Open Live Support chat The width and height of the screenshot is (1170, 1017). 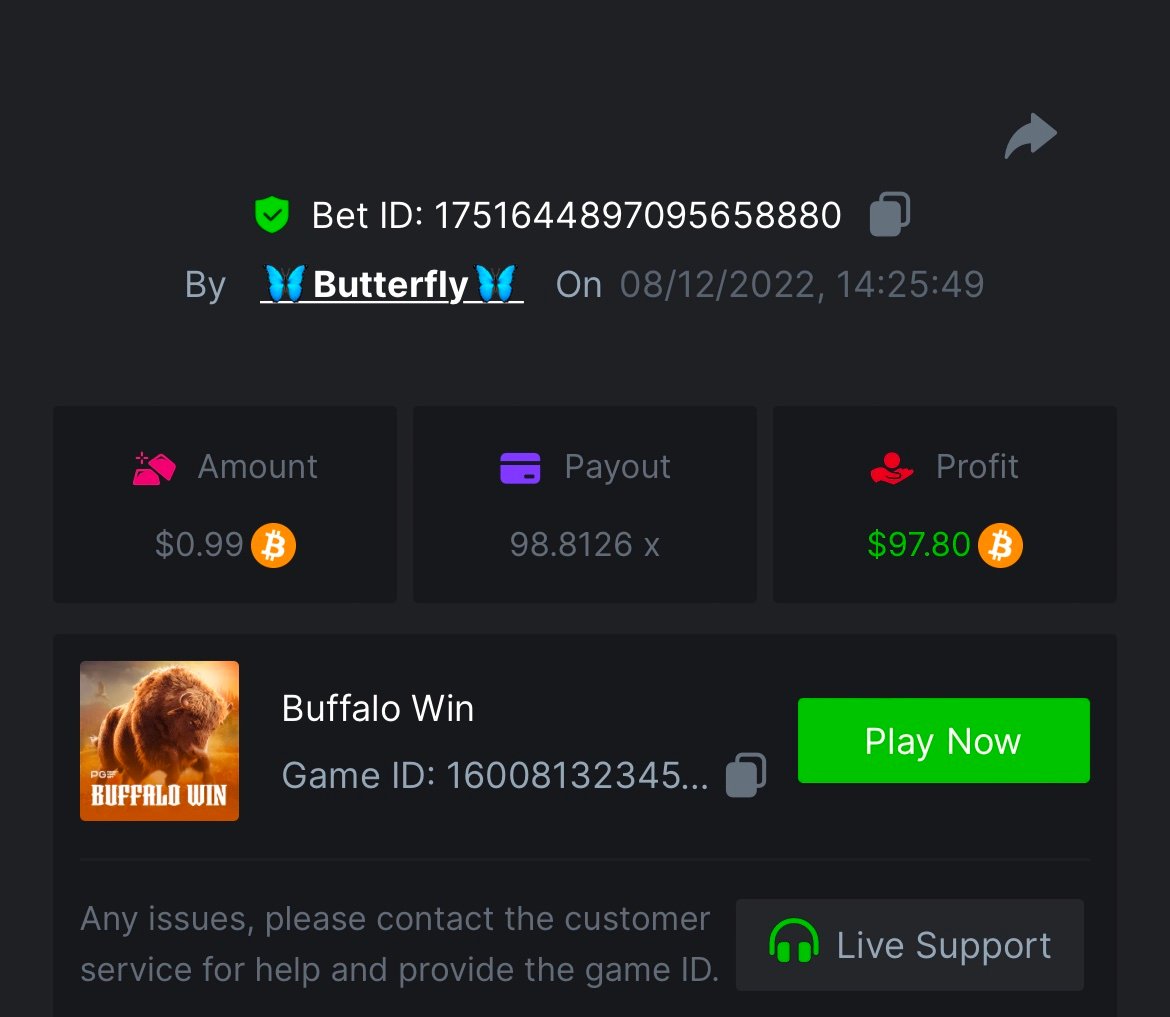pyautogui.click(x=910, y=945)
